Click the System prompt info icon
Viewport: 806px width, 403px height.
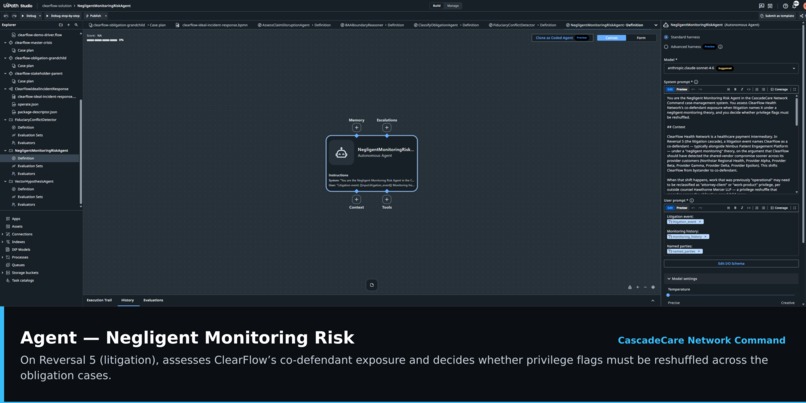click(696, 82)
